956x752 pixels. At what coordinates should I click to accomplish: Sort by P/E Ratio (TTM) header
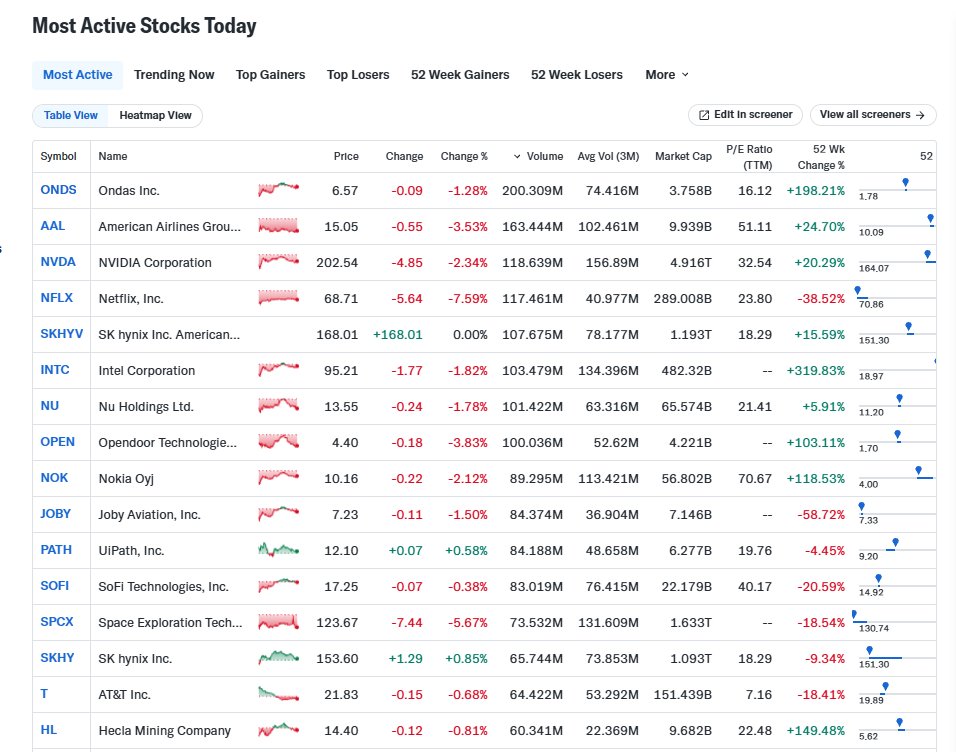[x=749, y=157]
